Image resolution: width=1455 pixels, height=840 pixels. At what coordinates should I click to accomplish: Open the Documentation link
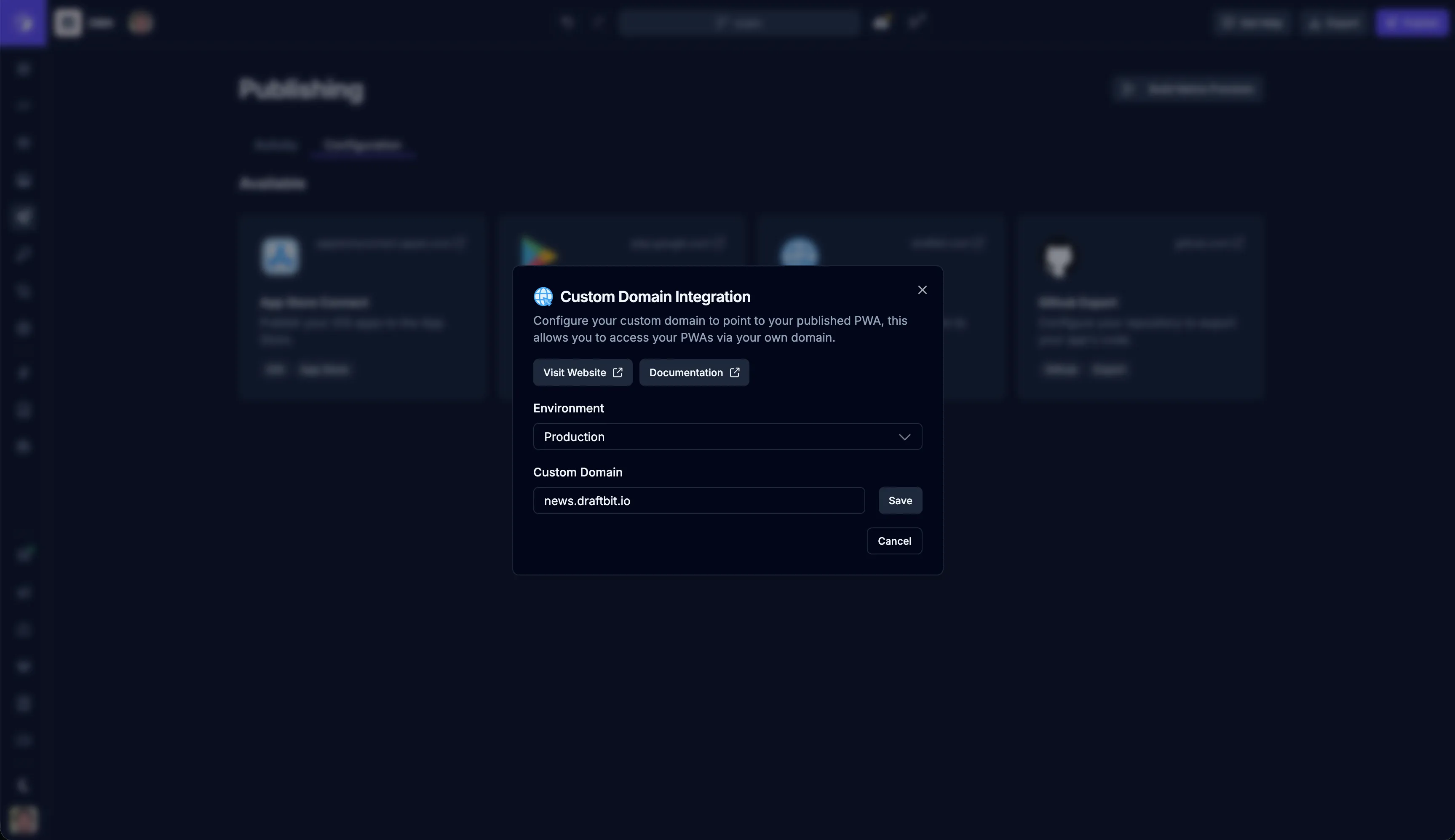(685, 373)
